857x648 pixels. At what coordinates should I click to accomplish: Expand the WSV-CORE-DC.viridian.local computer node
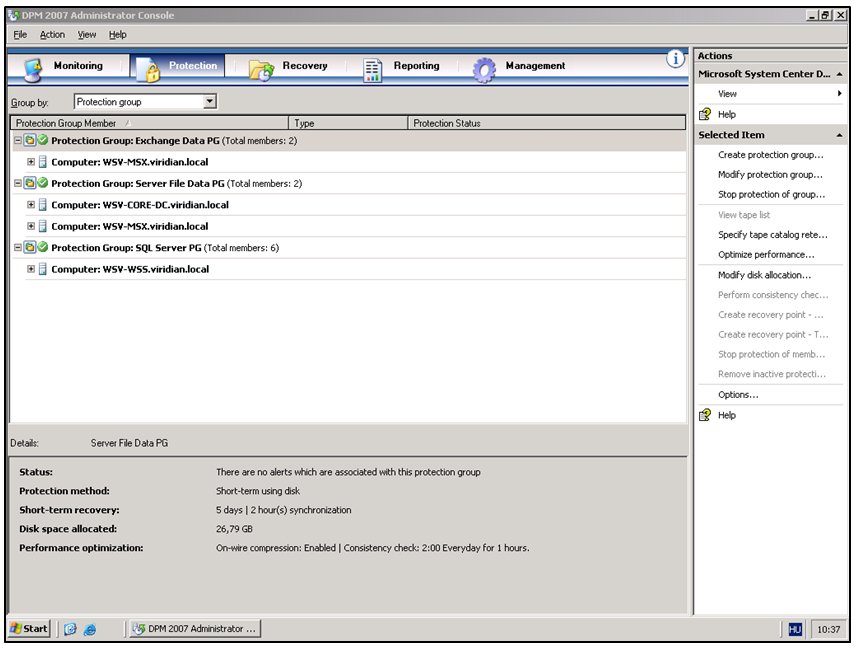[x=31, y=205]
